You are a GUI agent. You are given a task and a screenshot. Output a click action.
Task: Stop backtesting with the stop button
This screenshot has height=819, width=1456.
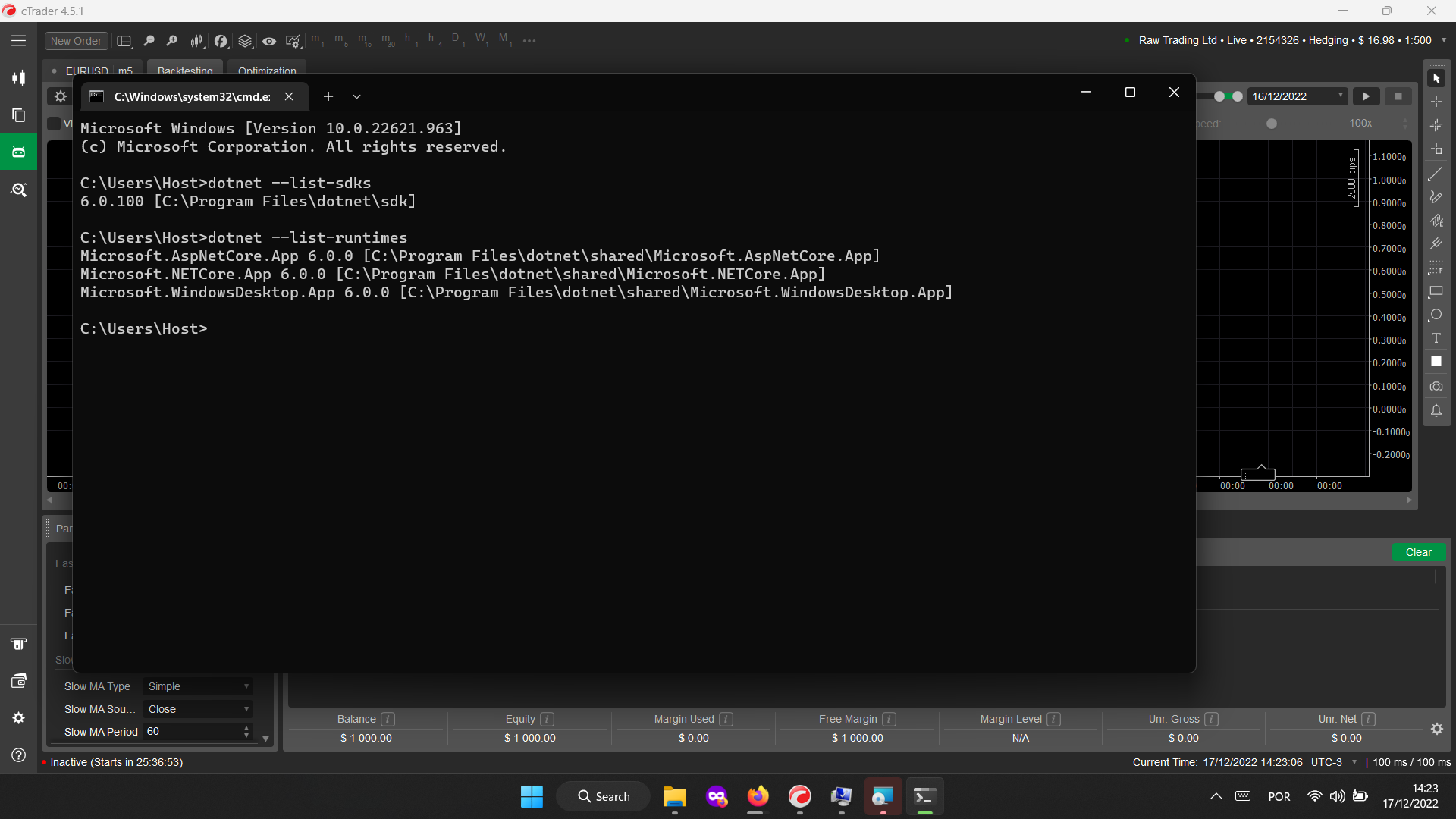[1398, 96]
